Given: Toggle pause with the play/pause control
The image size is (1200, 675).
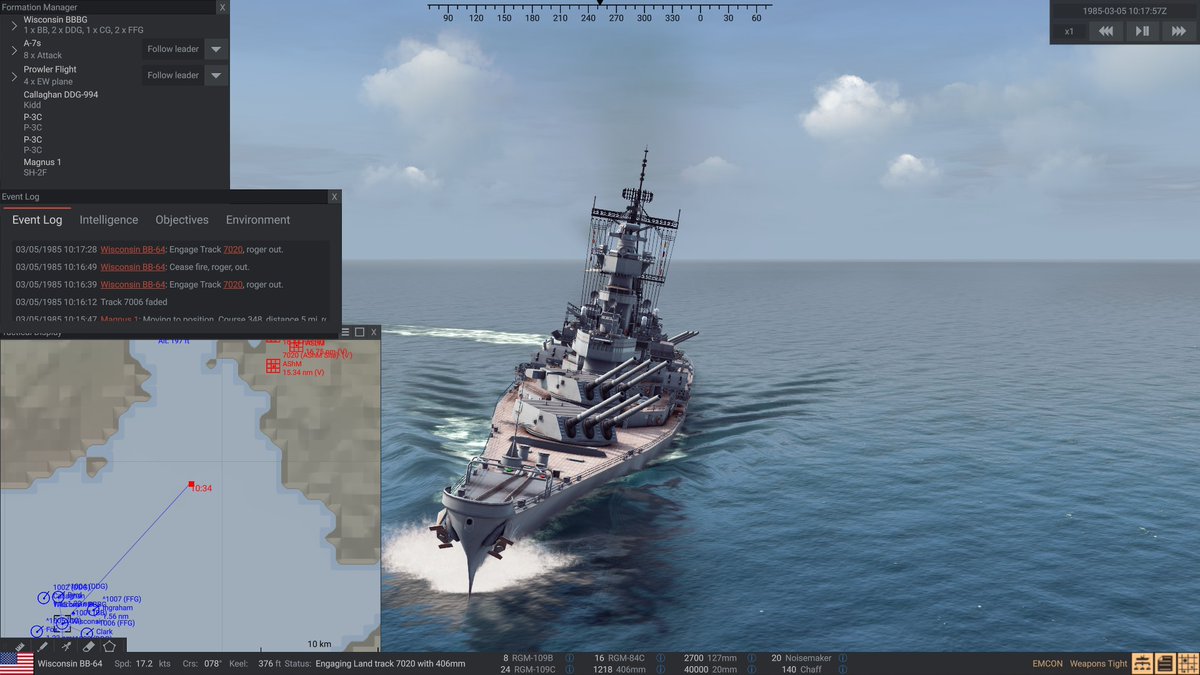Looking at the screenshot, I should coord(1143,31).
